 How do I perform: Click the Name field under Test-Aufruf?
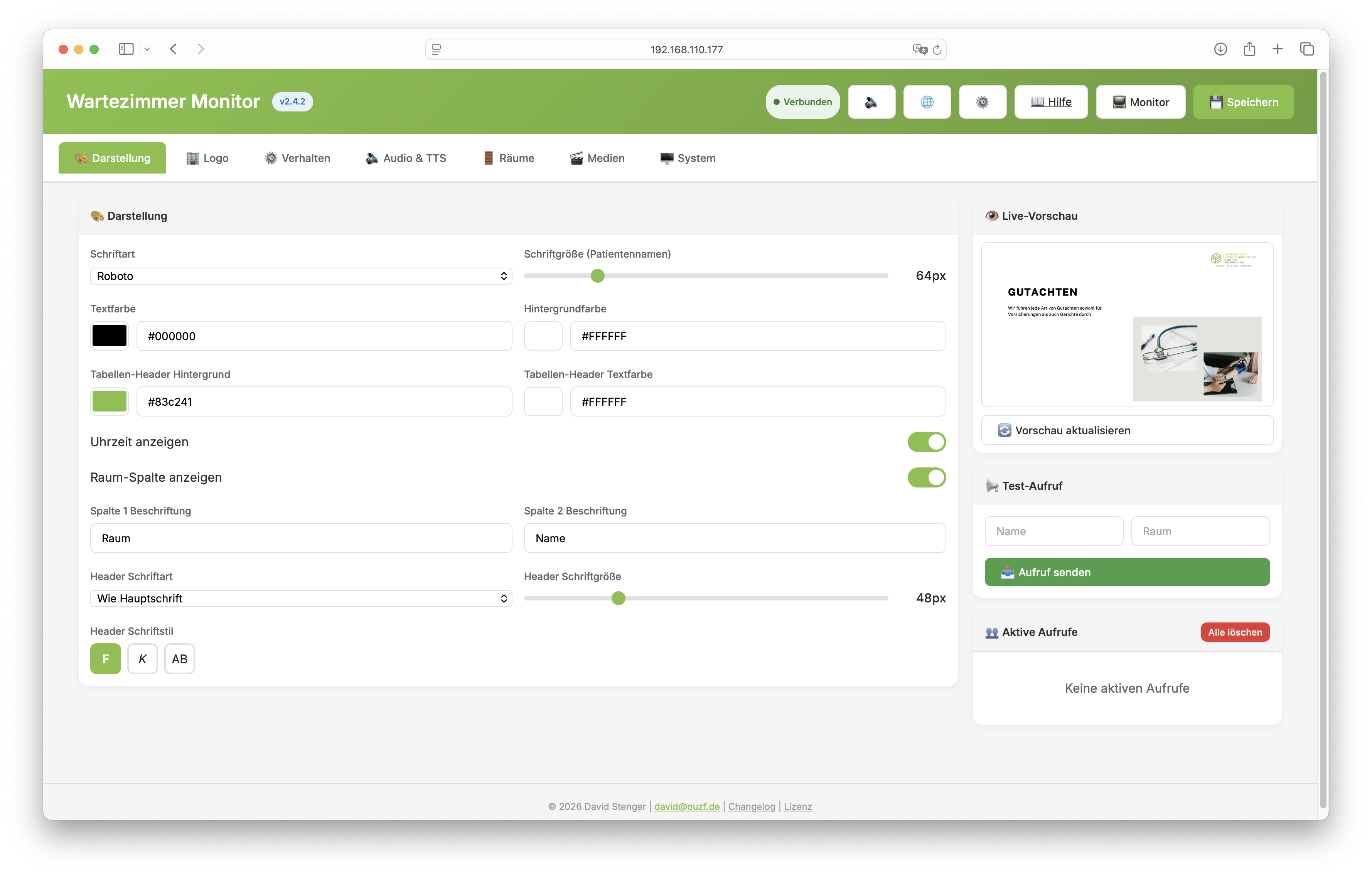coord(1053,531)
